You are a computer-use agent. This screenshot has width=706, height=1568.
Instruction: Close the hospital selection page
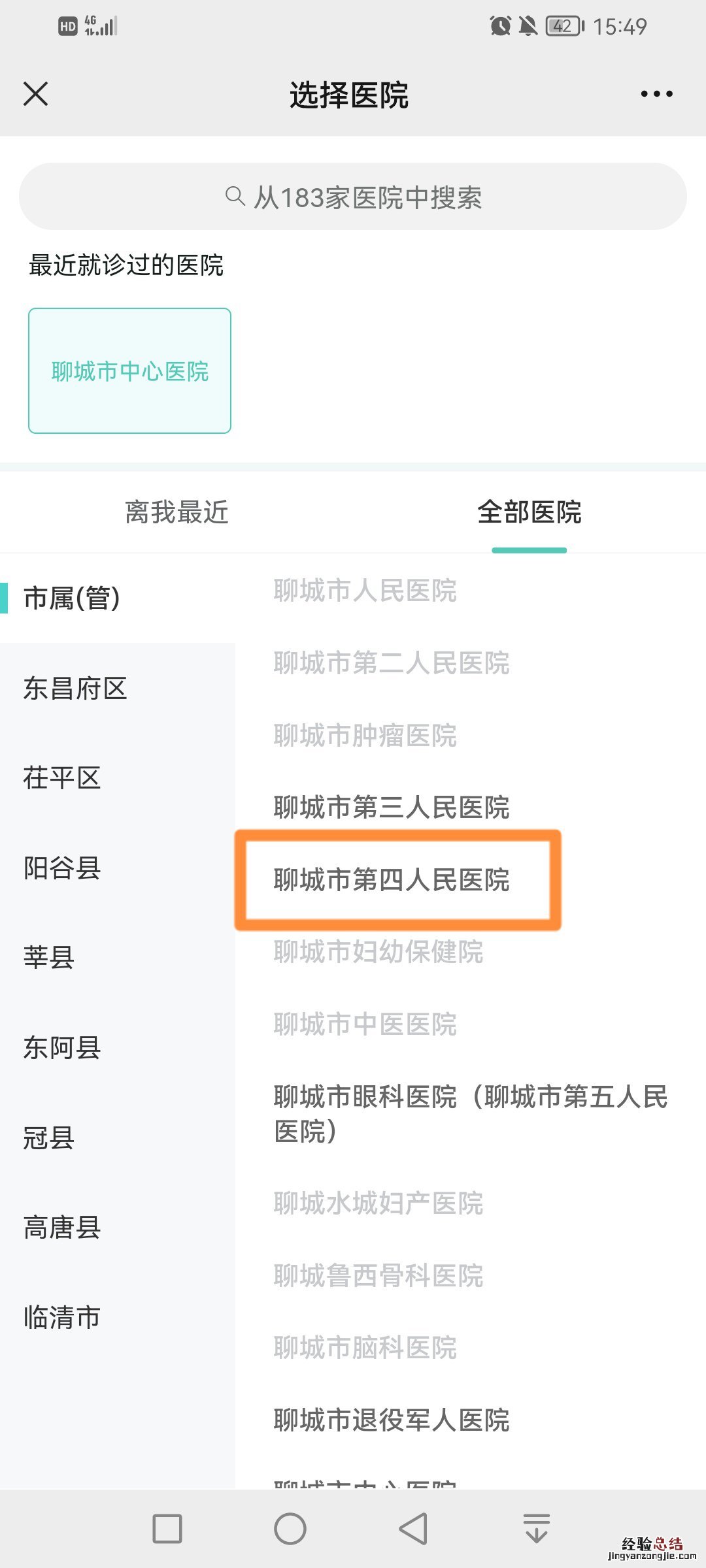click(36, 93)
